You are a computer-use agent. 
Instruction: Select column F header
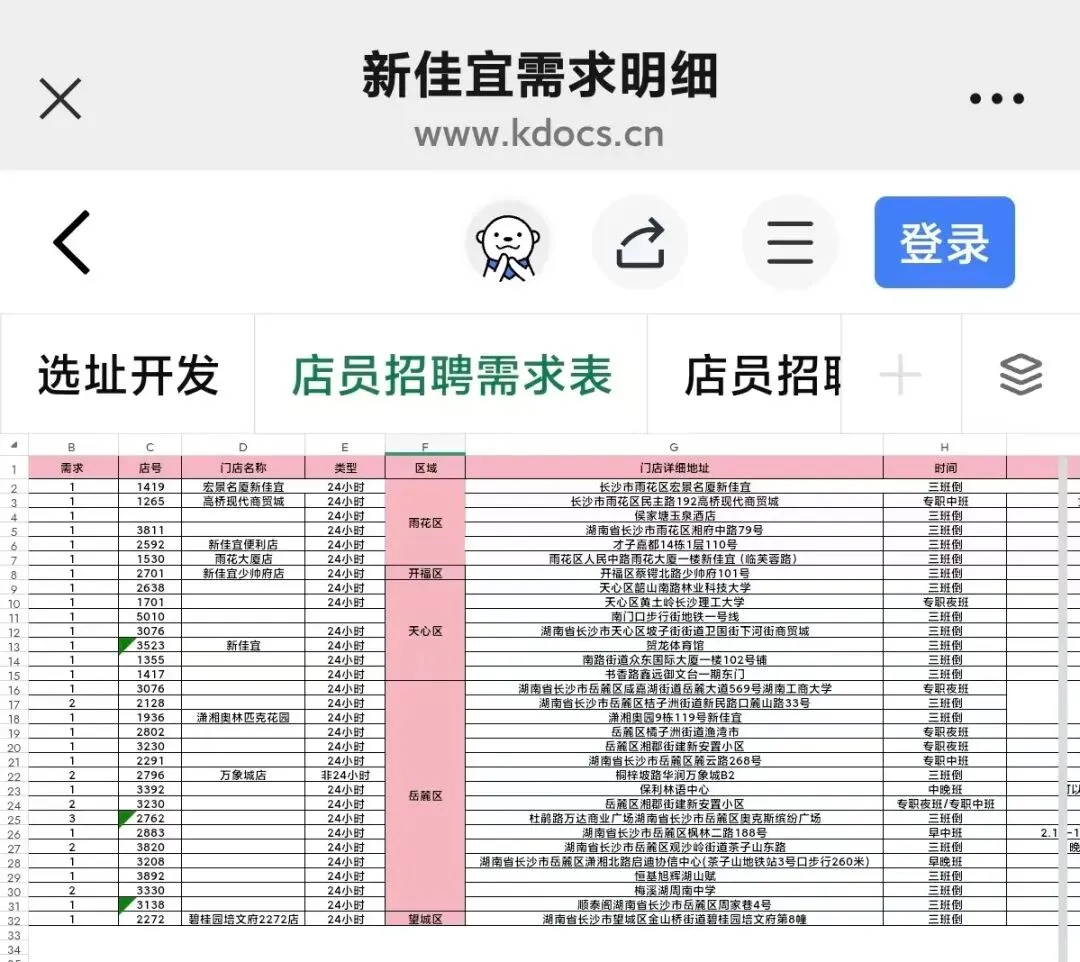(425, 446)
